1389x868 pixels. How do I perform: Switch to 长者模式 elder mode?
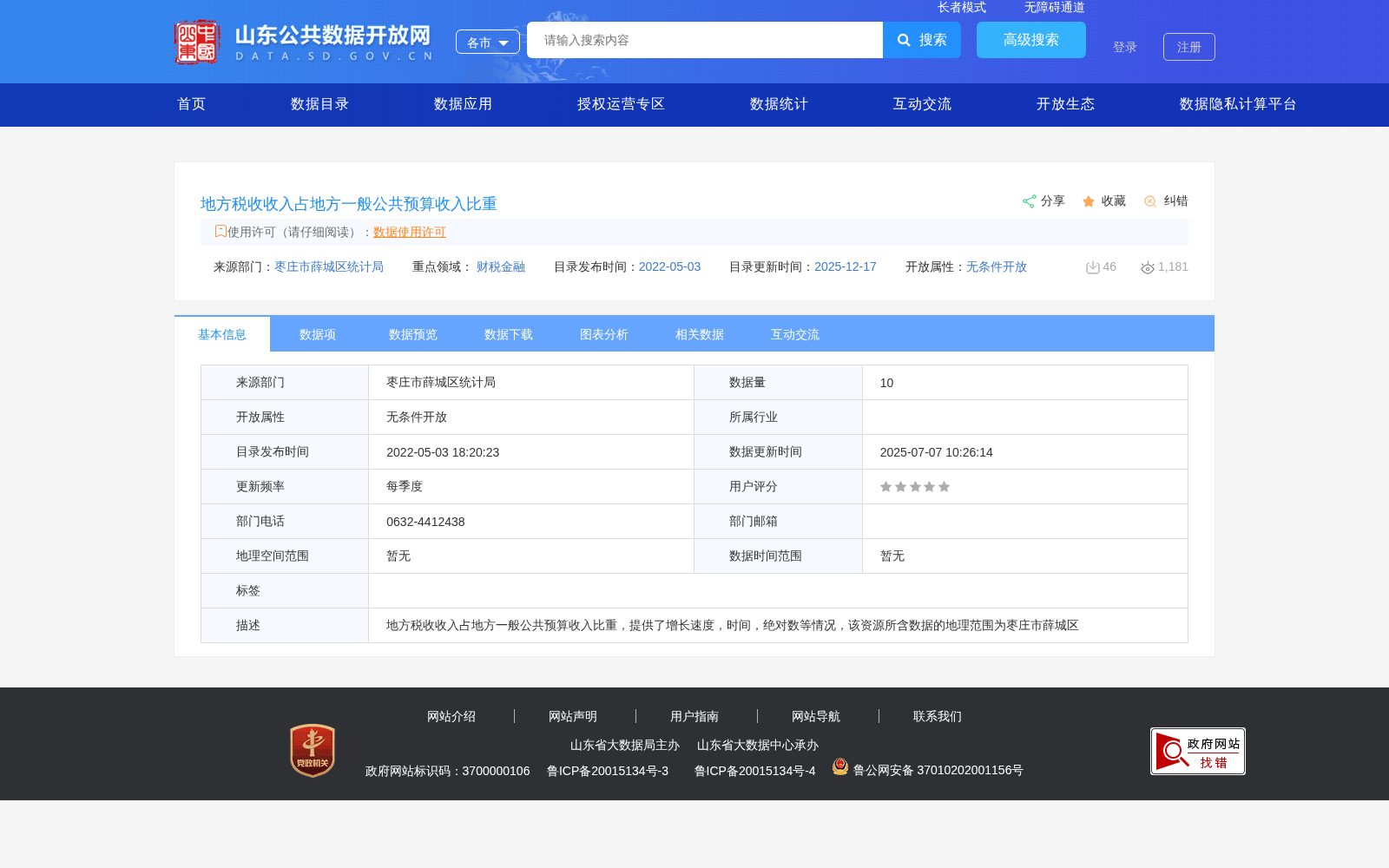[x=962, y=8]
